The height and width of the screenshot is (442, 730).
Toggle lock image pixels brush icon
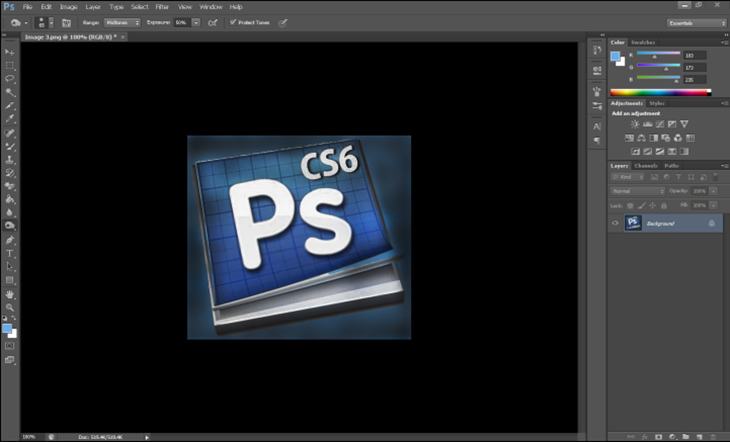(x=642, y=205)
